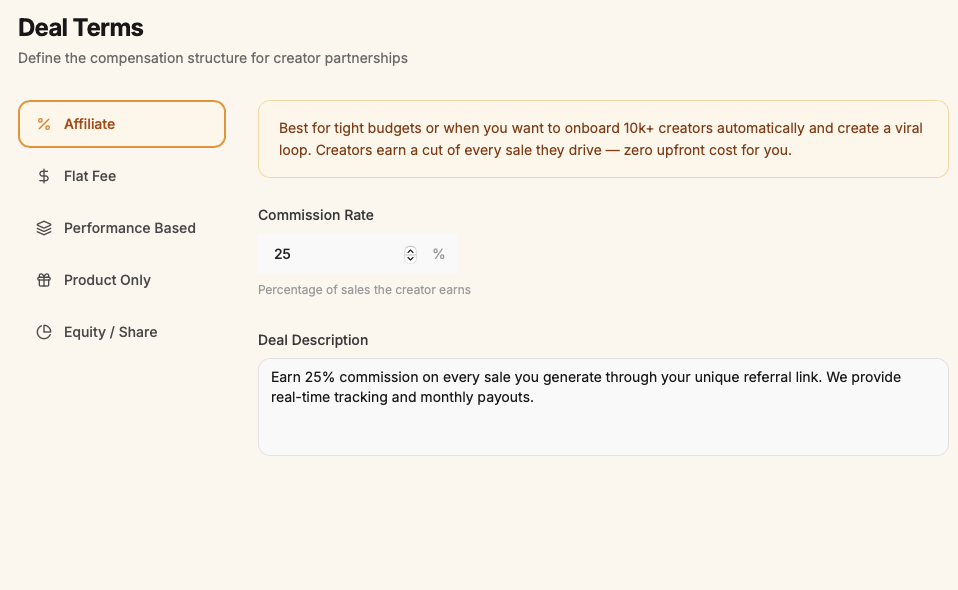The width and height of the screenshot is (958, 590).
Task: Select the pie chart icon for Equity / Share
Action: [43, 332]
